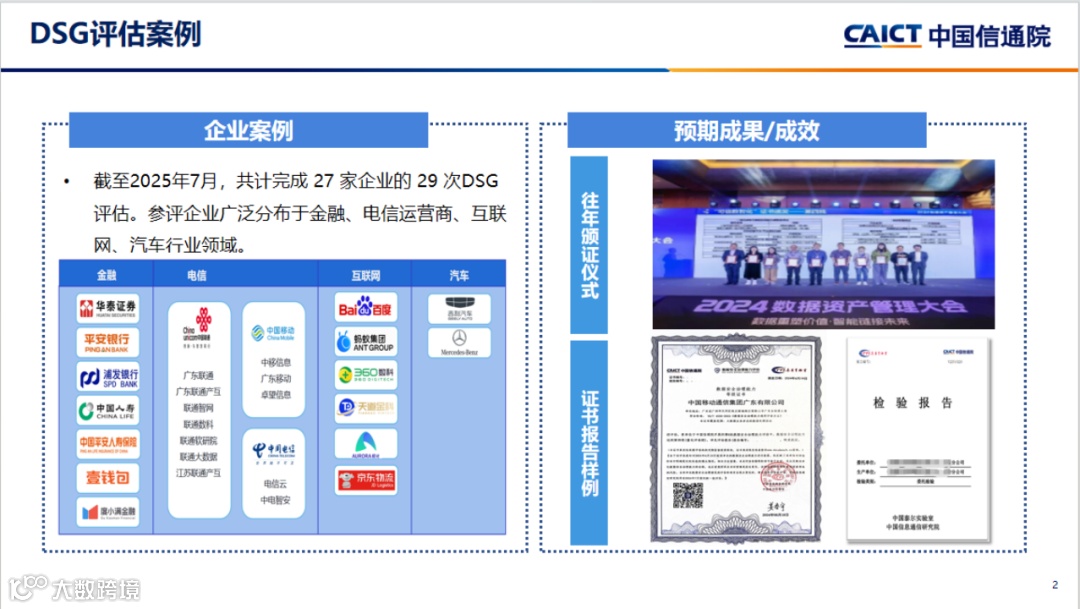
Task: Click the text 联通大数据
Action: point(198,457)
